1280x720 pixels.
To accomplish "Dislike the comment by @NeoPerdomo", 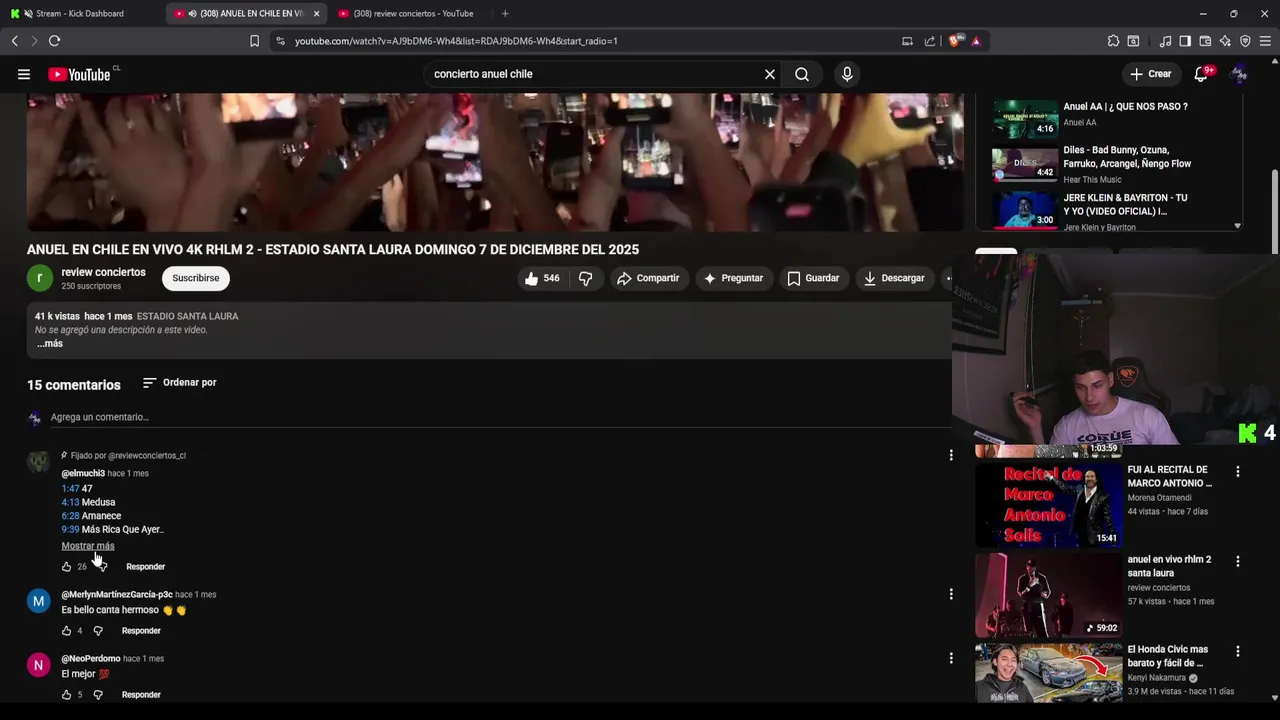I will tap(98, 695).
